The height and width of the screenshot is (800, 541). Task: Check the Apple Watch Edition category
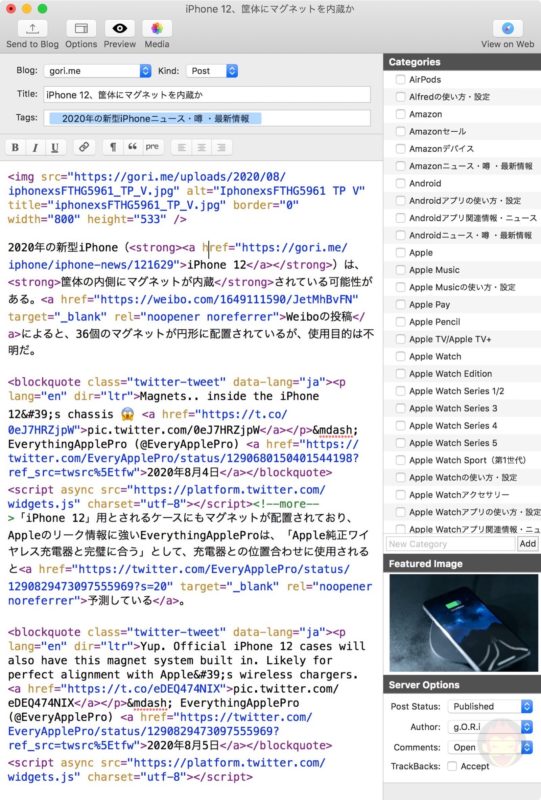click(401, 373)
